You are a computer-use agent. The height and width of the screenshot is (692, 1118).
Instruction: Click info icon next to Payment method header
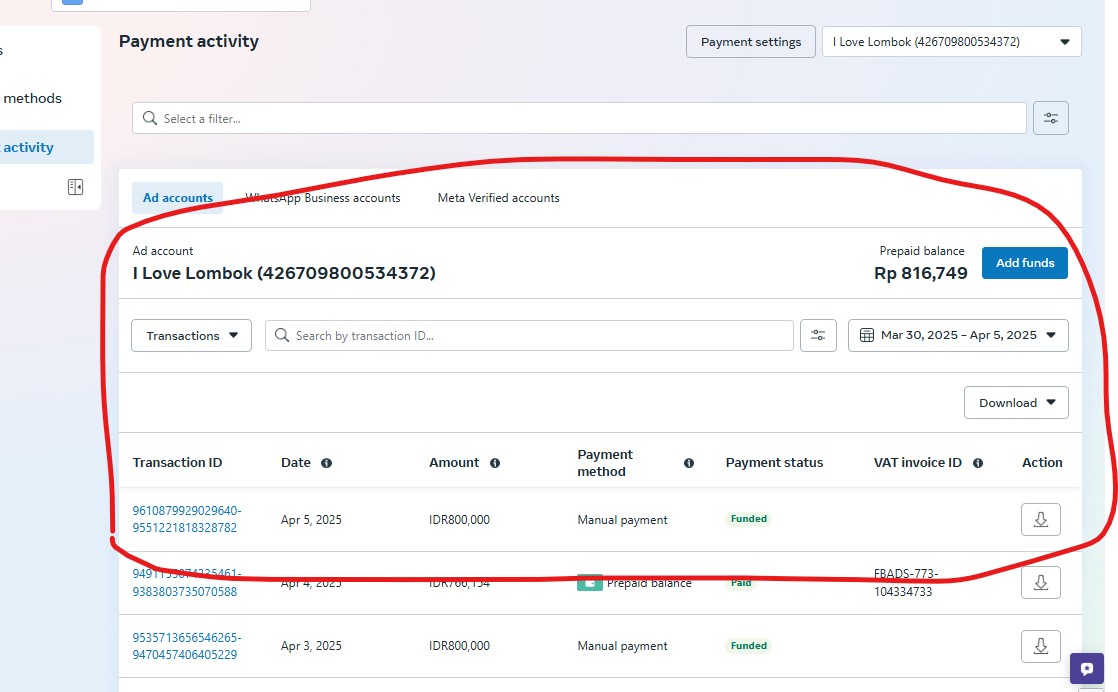point(688,463)
